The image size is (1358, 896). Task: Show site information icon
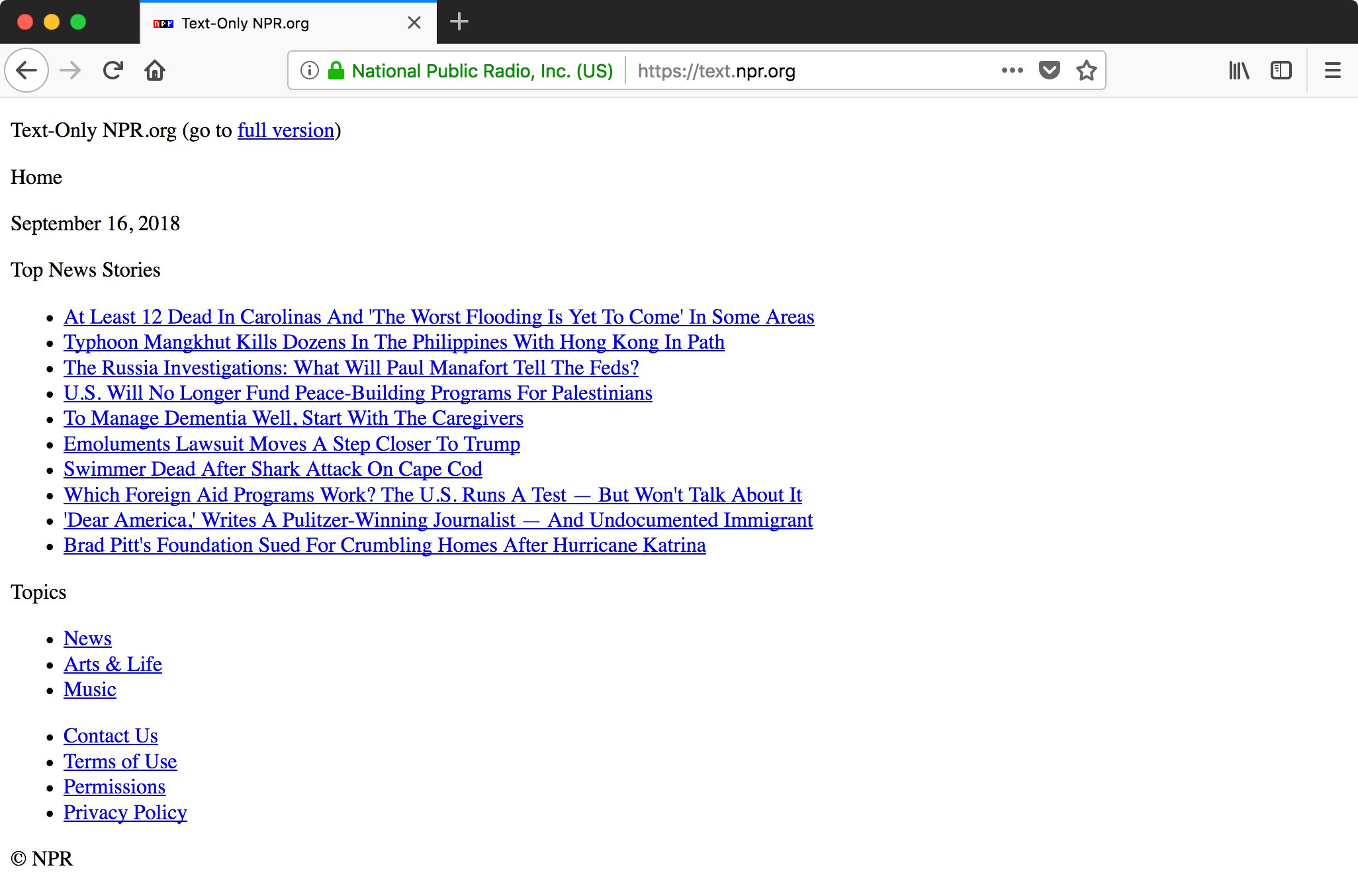coord(310,70)
